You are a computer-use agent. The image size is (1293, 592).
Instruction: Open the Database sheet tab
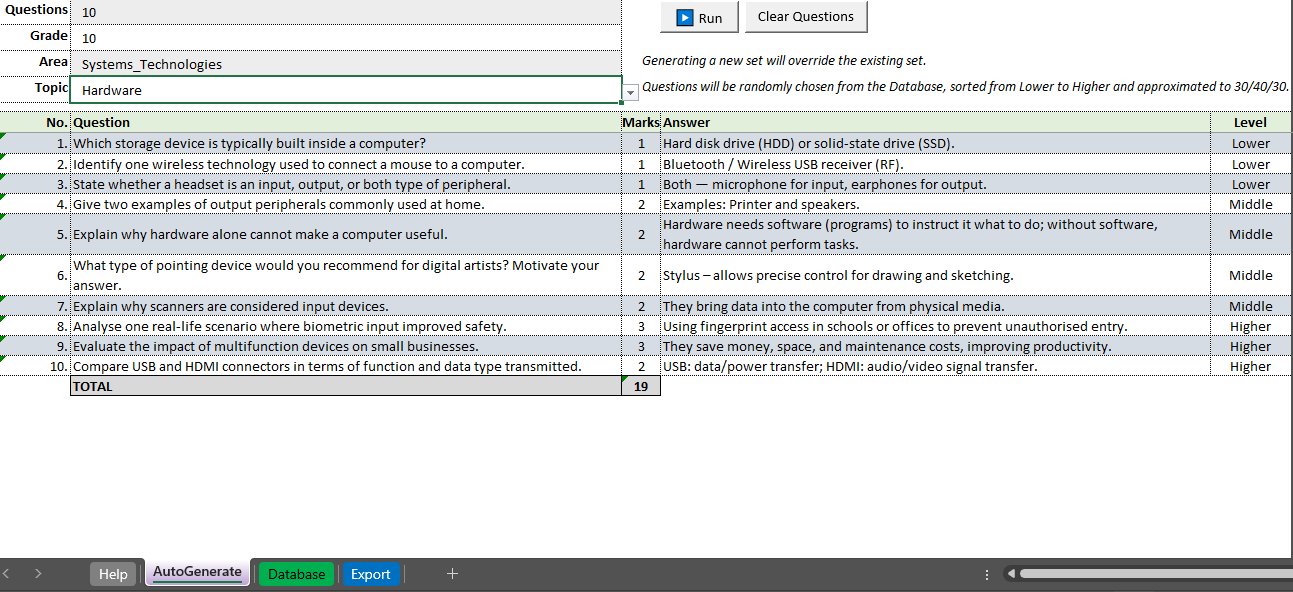296,574
